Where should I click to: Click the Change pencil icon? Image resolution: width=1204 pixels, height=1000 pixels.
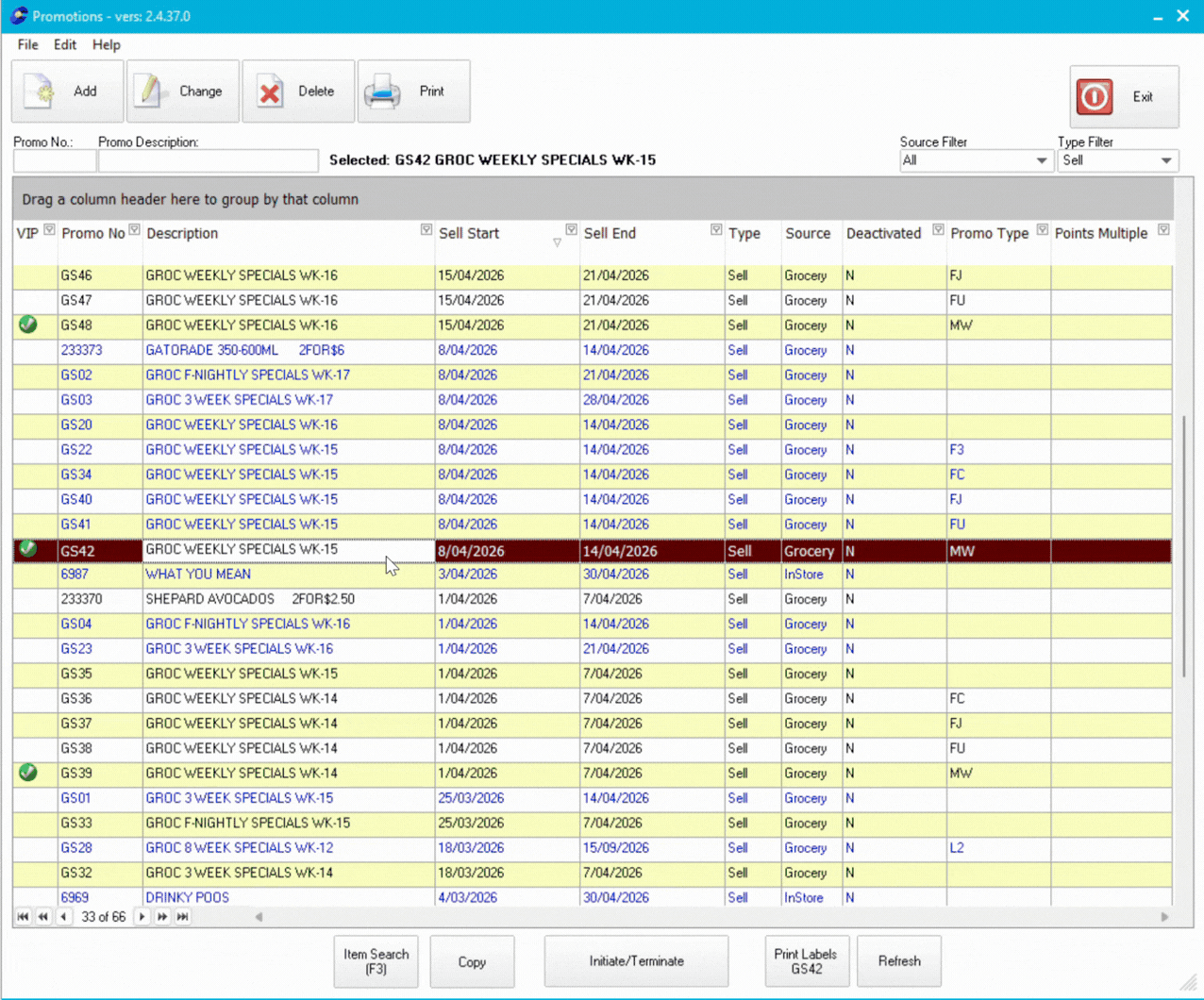(x=150, y=92)
